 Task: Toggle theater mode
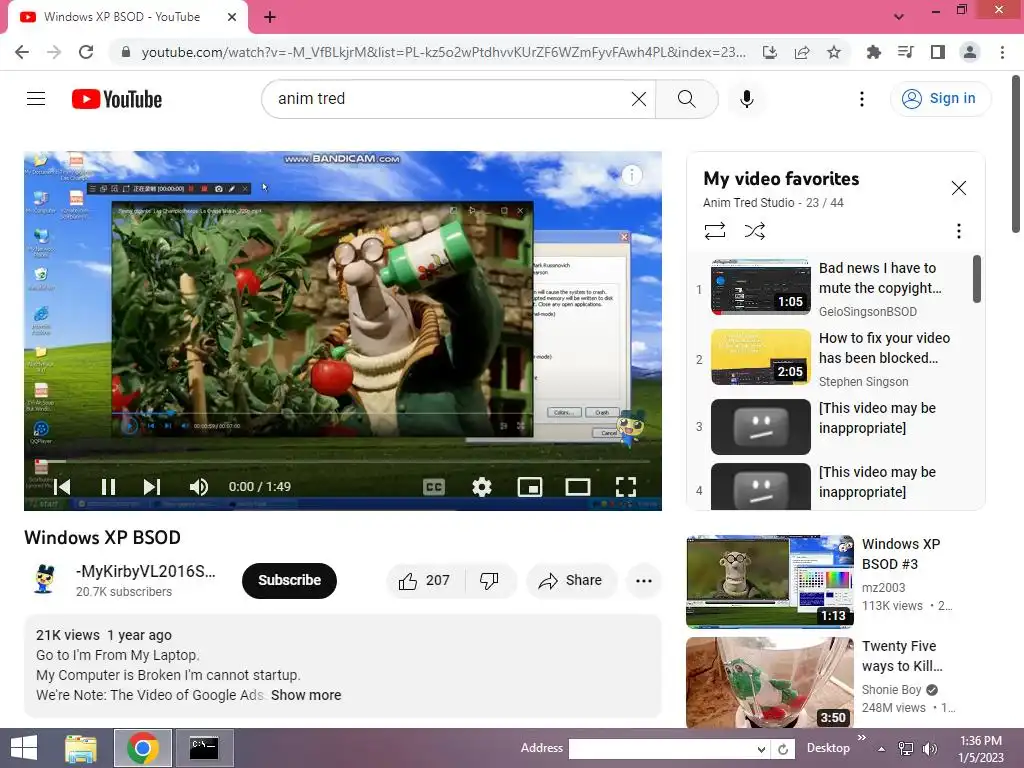click(x=578, y=487)
